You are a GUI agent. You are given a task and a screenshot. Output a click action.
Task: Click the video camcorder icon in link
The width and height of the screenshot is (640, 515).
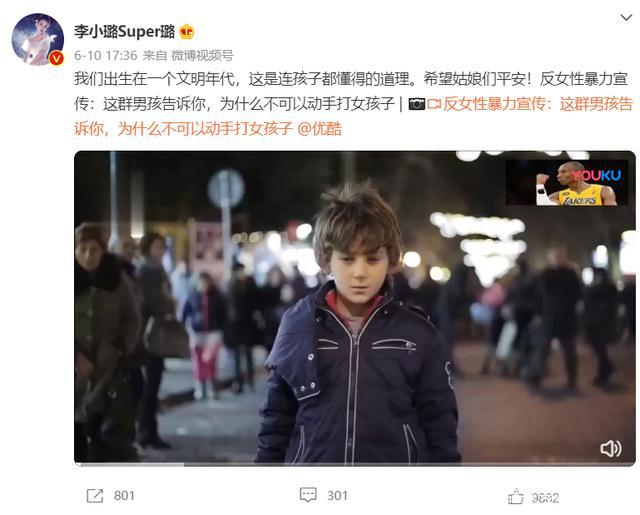point(434,104)
